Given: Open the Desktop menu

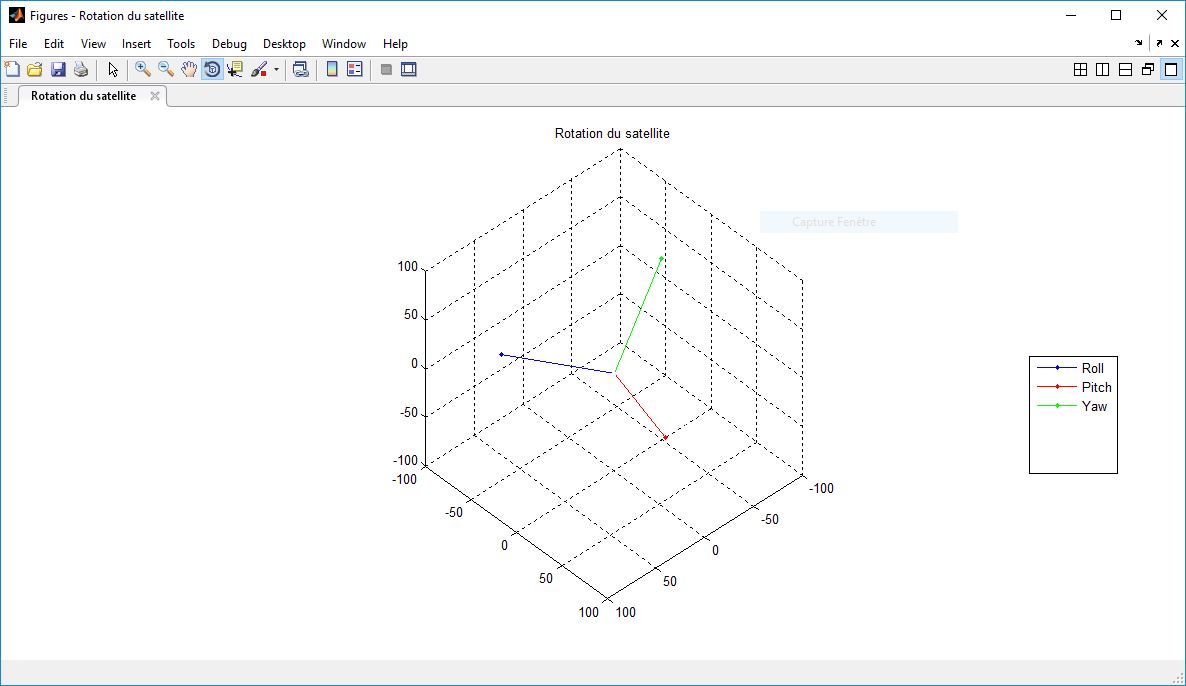Looking at the screenshot, I should [284, 44].
